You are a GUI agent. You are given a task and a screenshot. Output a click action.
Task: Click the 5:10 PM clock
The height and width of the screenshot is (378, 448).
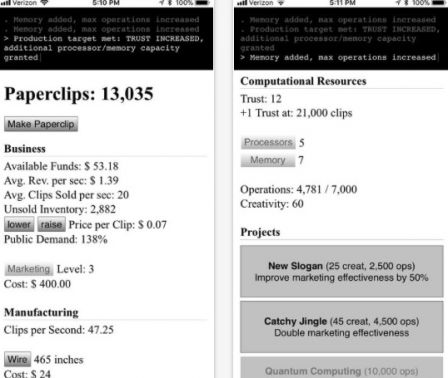(x=106, y=3)
